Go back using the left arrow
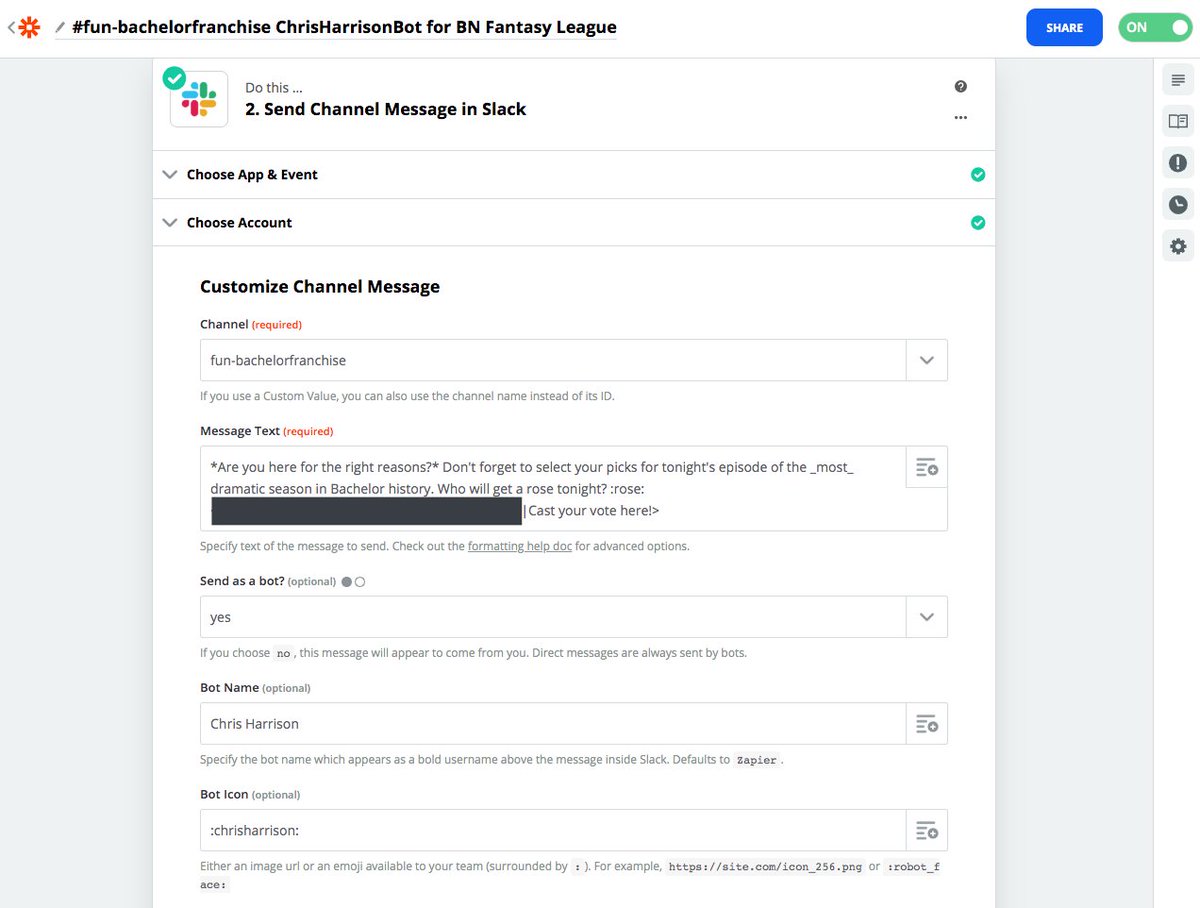This screenshot has width=1200, height=908. pos(11,28)
